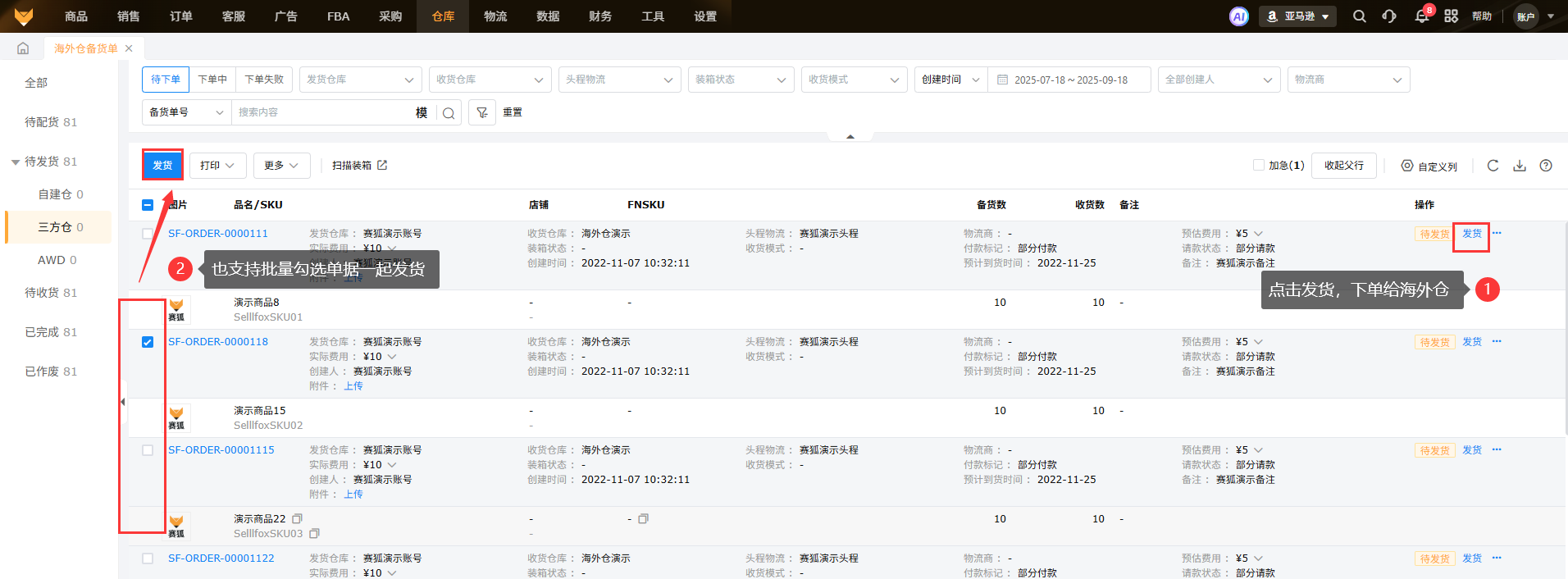Click the customer service headset icon
This screenshot has height=579, width=1568.
click(x=1389, y=16)
